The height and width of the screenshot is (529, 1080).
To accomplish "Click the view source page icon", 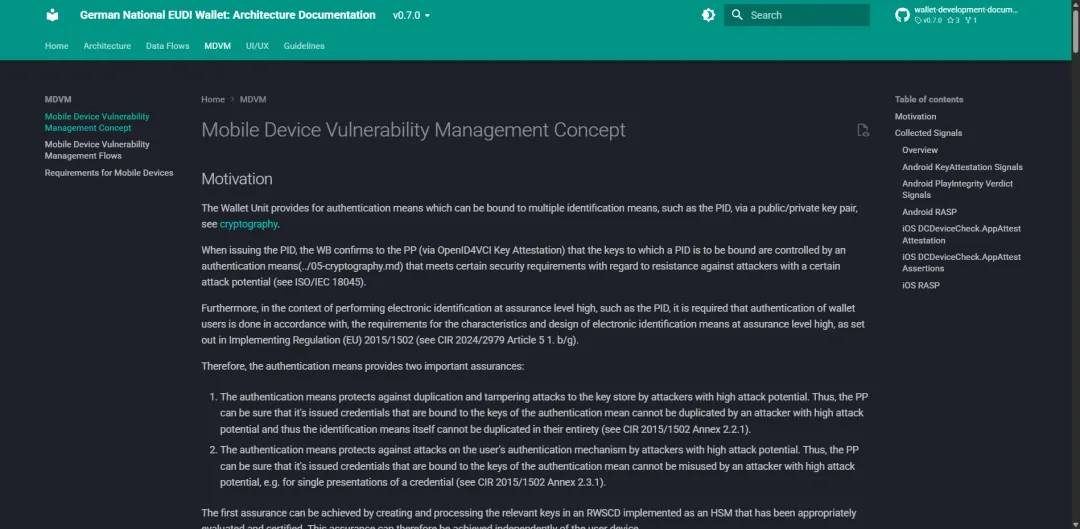I will [x=863, y=130].
